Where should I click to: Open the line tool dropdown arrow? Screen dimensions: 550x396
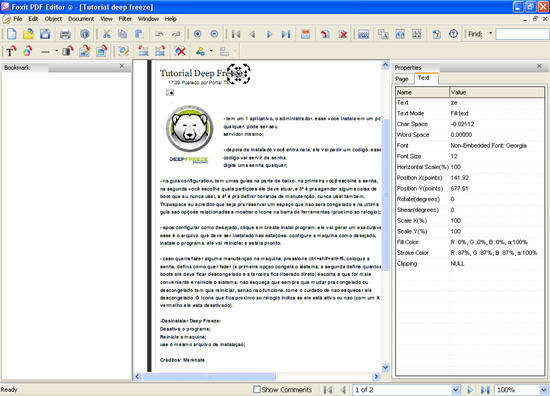click(x=56, y=52)
